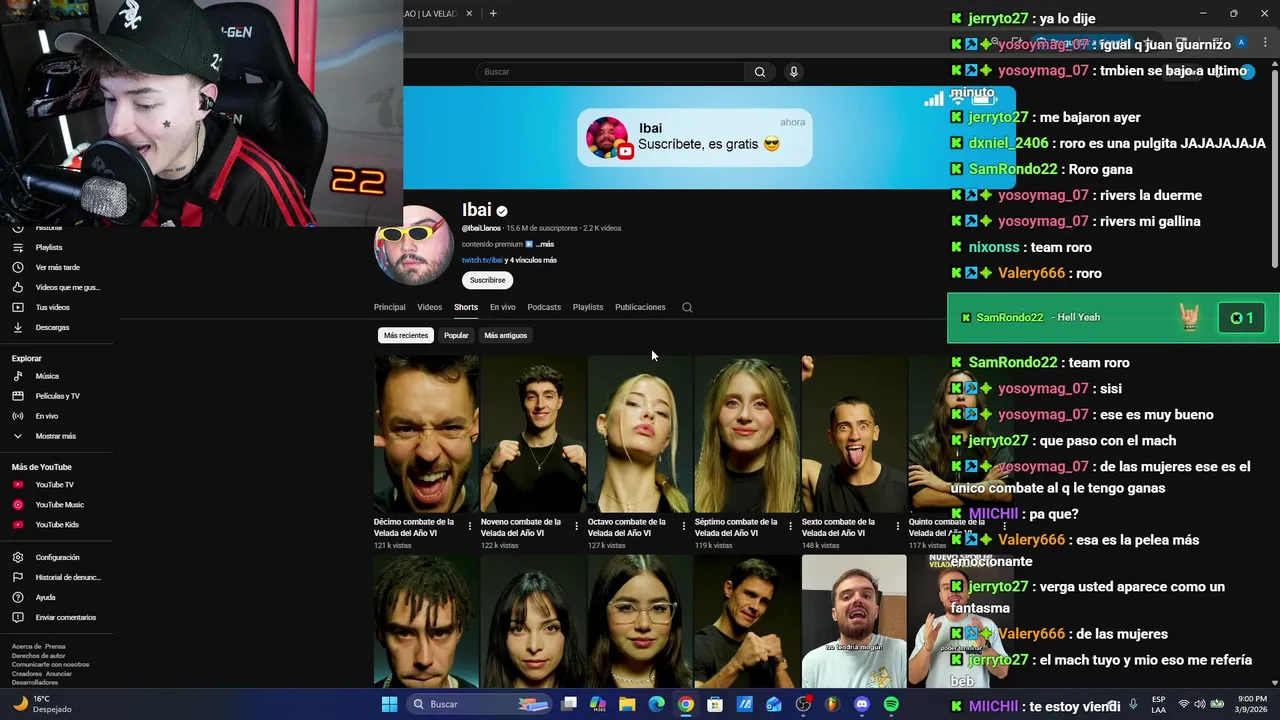This screenshot has width=1280, height=720.
Task: Open the Prensa footer link
Action: (55, 647)
